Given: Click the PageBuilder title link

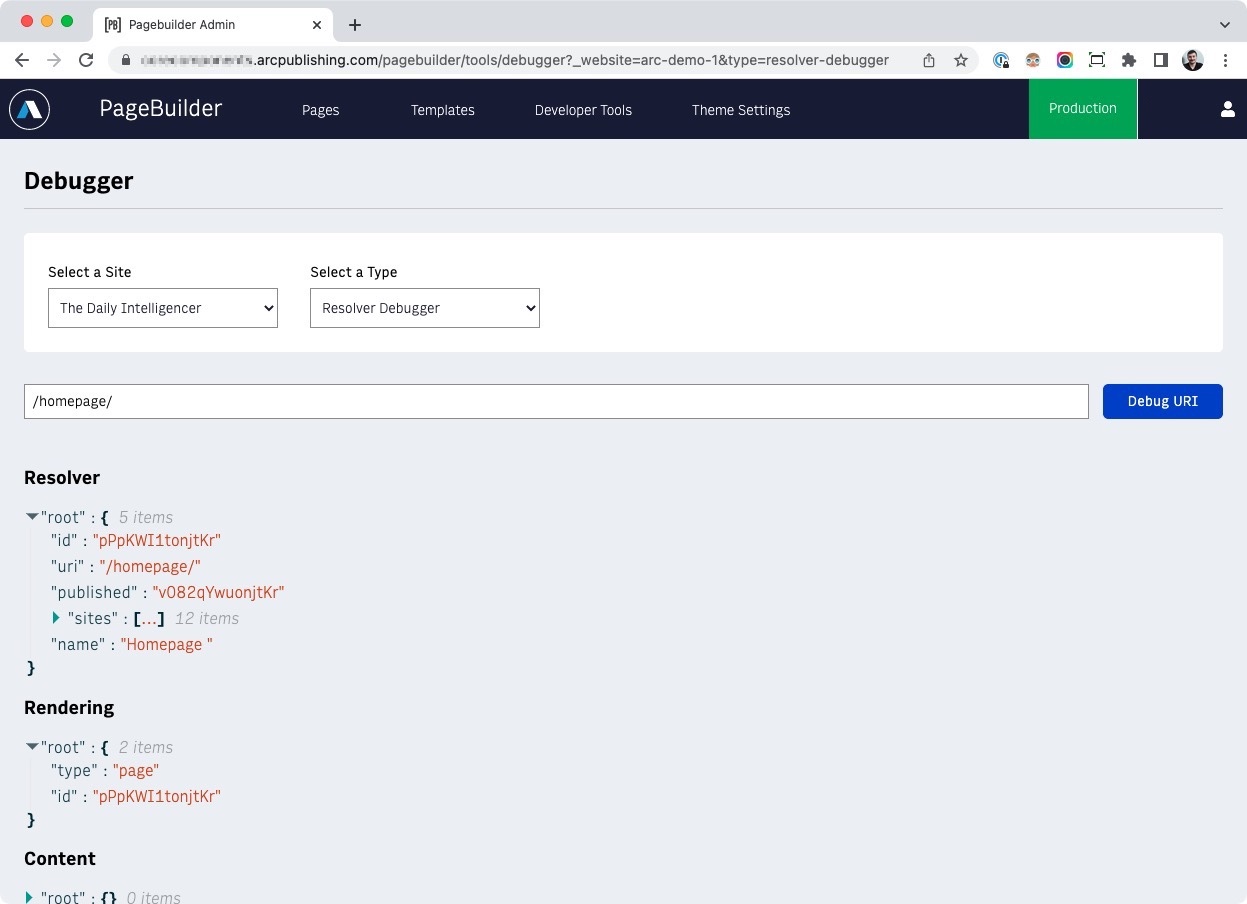Looking at the screenshot, I should tap(161, 108).
